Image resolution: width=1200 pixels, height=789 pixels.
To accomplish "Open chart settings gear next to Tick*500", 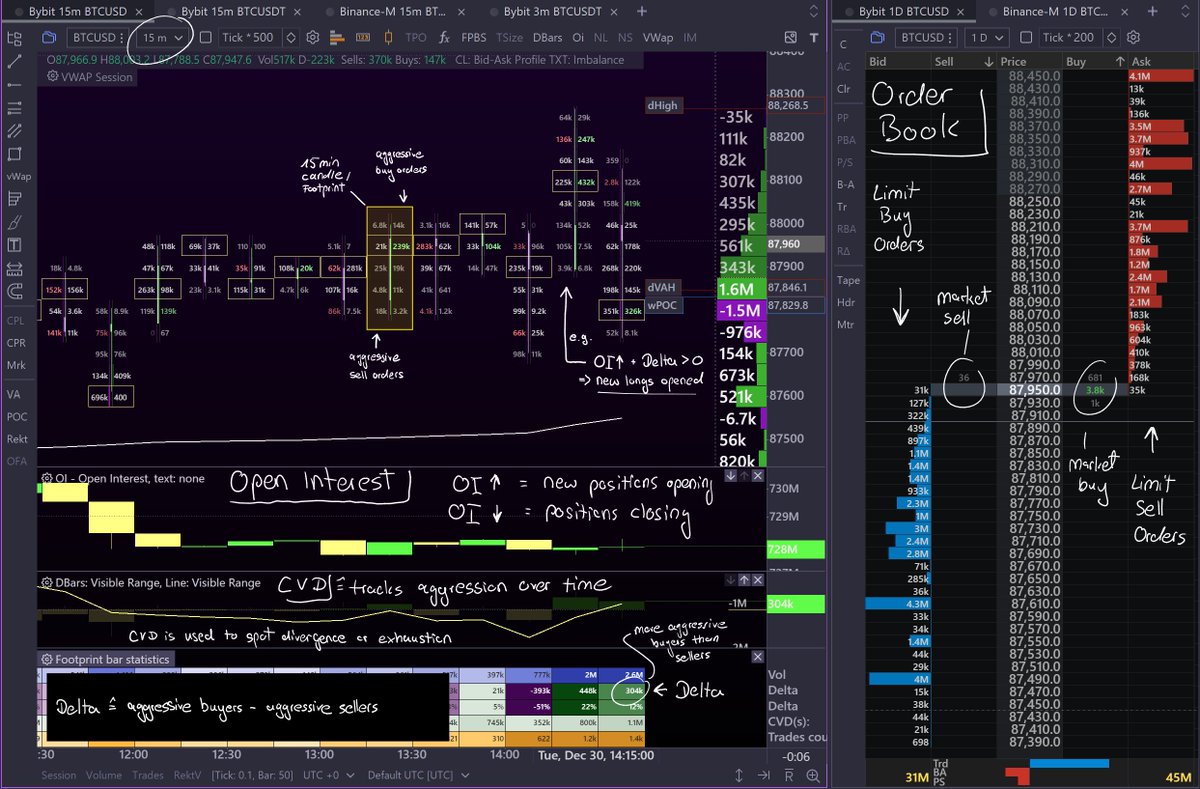I will [x=313, y=37].
